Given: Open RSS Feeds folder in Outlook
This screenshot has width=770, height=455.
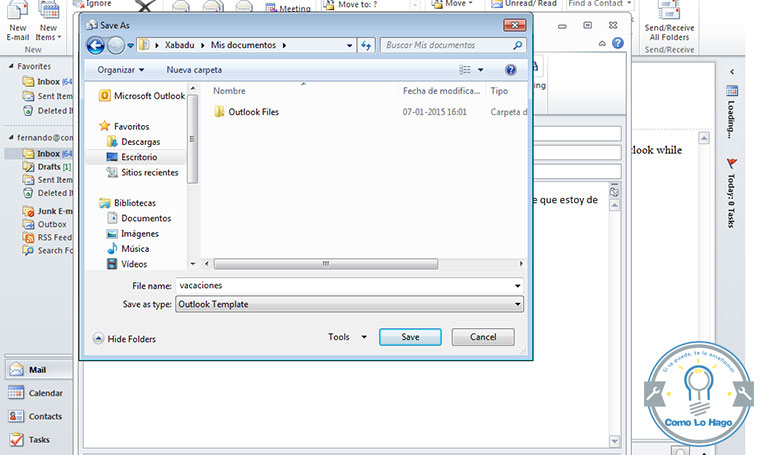Looking at the screenshot, I should pyautogui.click(x=48, y=238).
